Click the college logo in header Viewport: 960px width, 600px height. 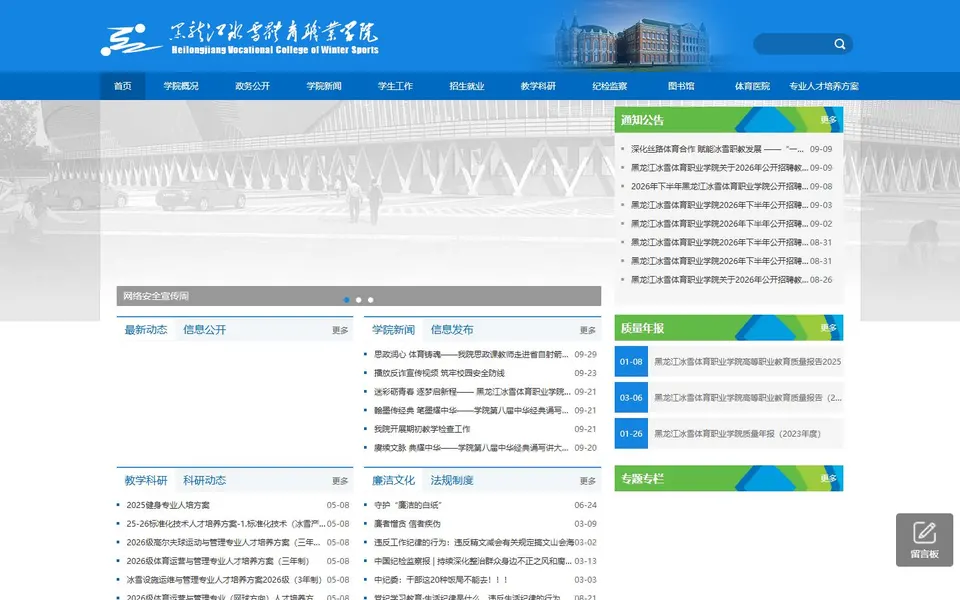coord(239,40)
